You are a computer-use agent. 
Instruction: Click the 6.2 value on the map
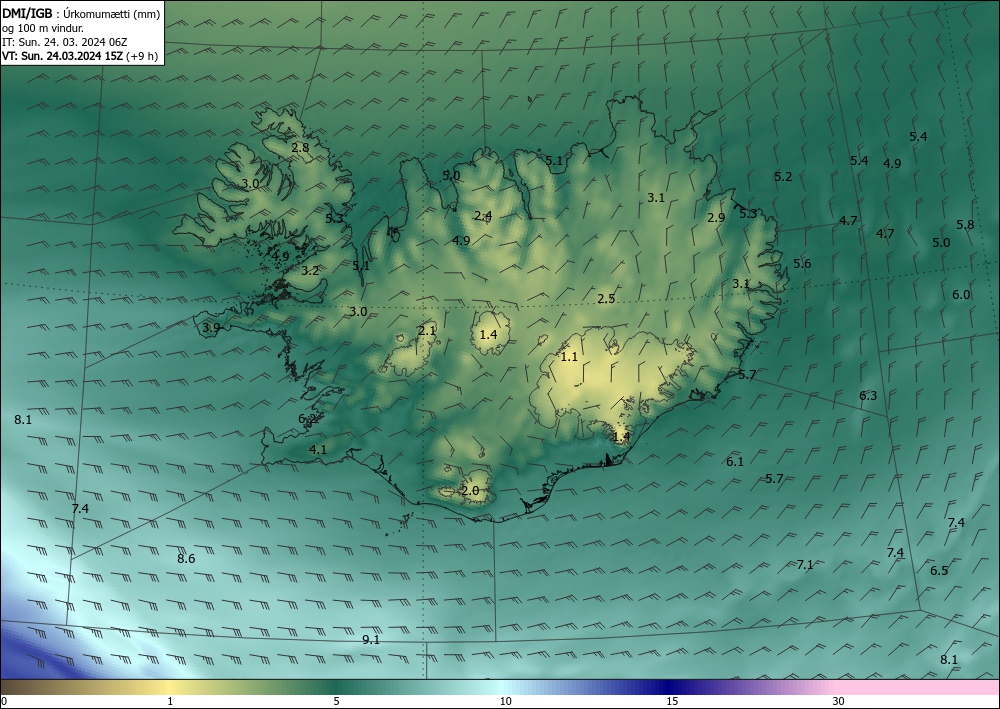tap(307, 419)
